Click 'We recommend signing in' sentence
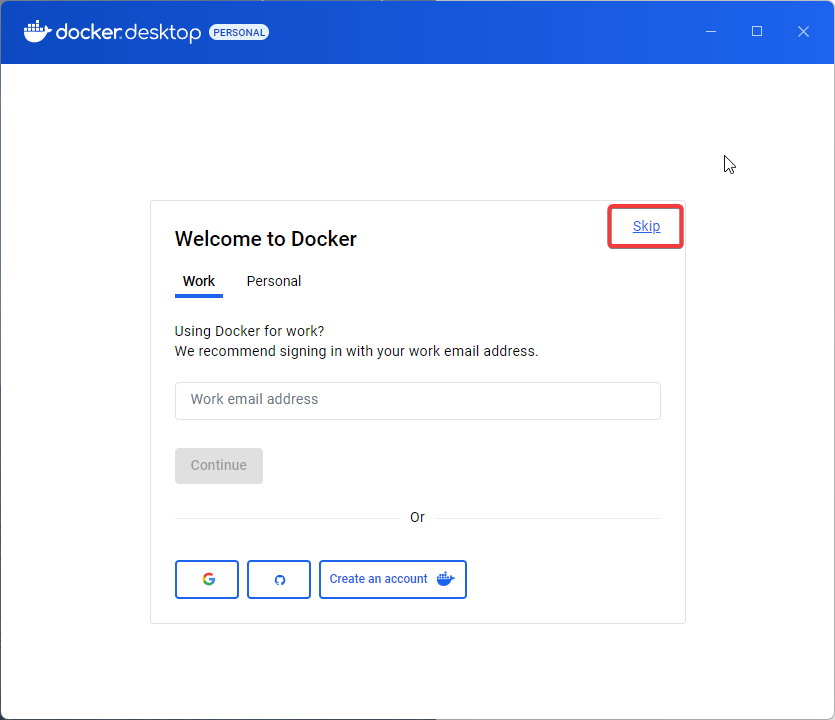Screen dimensions: 835x720 (x=356, y=351)
